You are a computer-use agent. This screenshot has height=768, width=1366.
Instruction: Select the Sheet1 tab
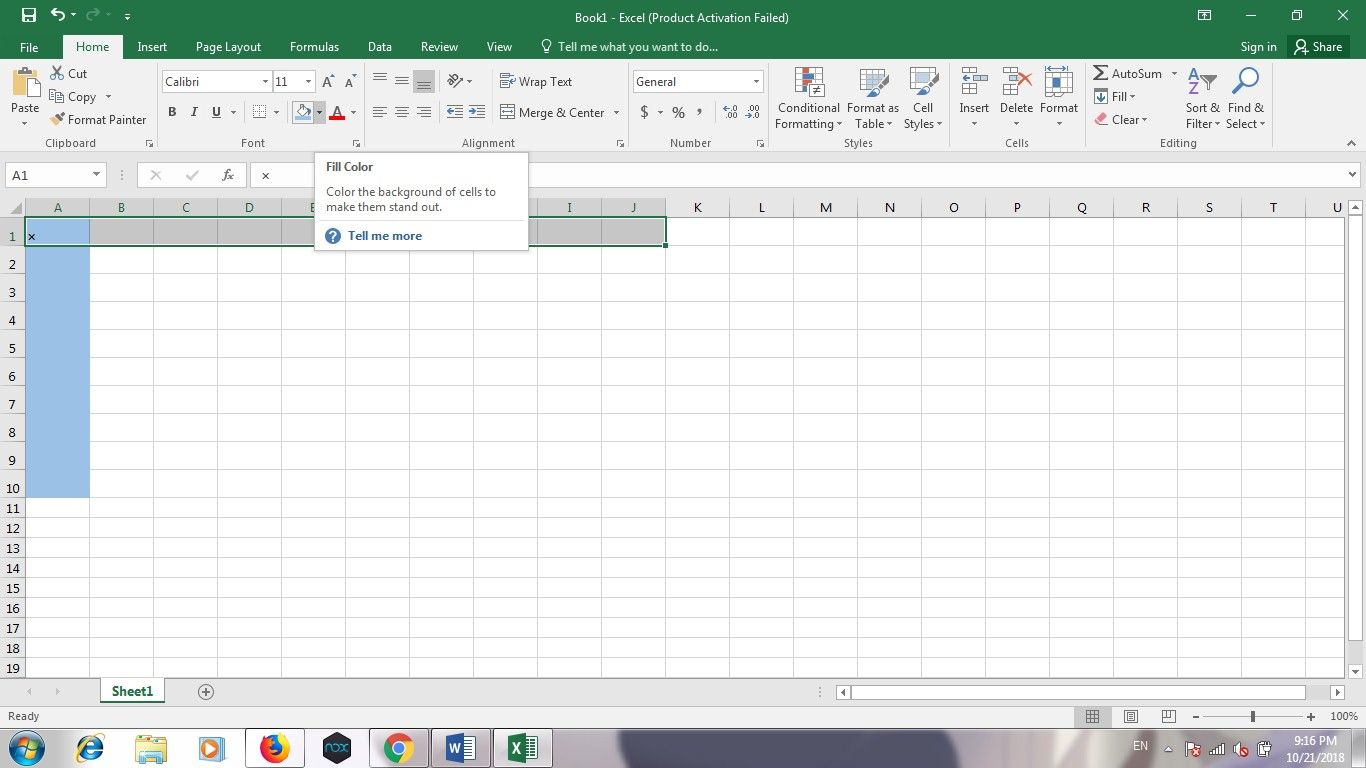[132, 692]
